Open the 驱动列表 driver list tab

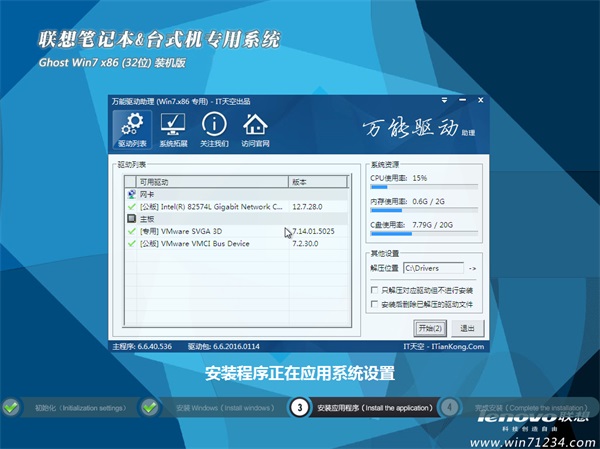(132, 131)
